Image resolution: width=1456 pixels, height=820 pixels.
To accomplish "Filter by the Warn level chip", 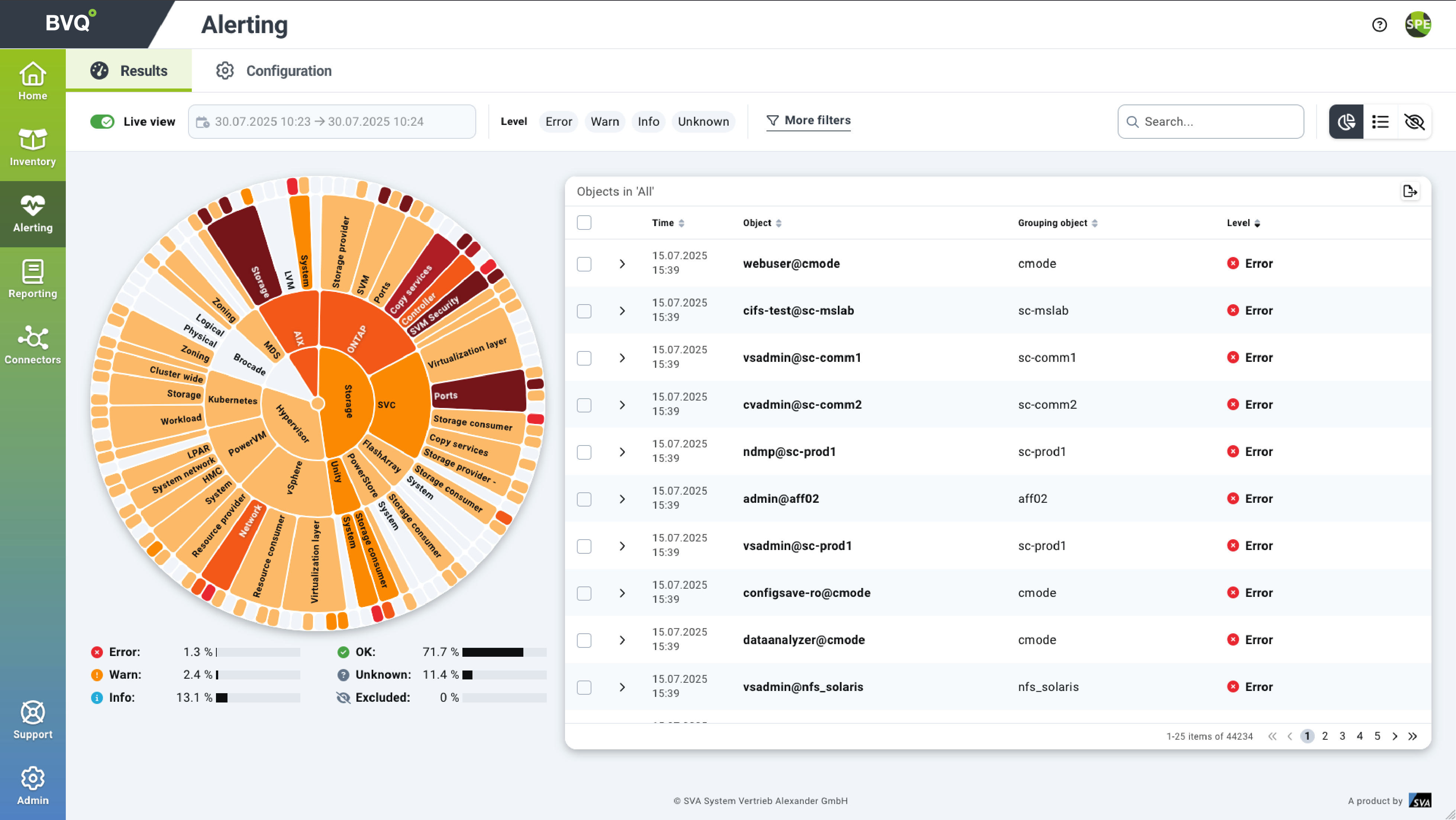I will (604, 122).
